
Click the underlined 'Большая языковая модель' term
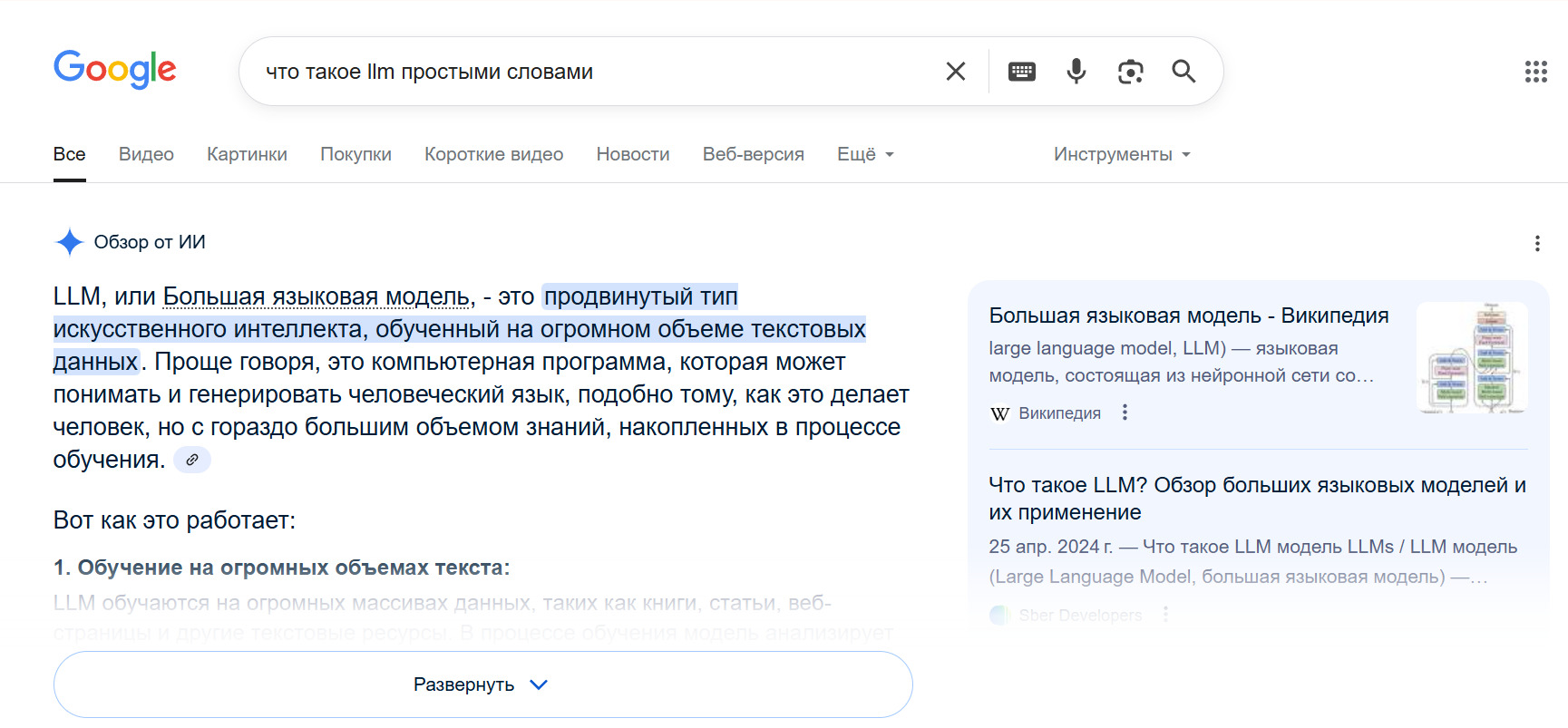(x=316, y=296)
